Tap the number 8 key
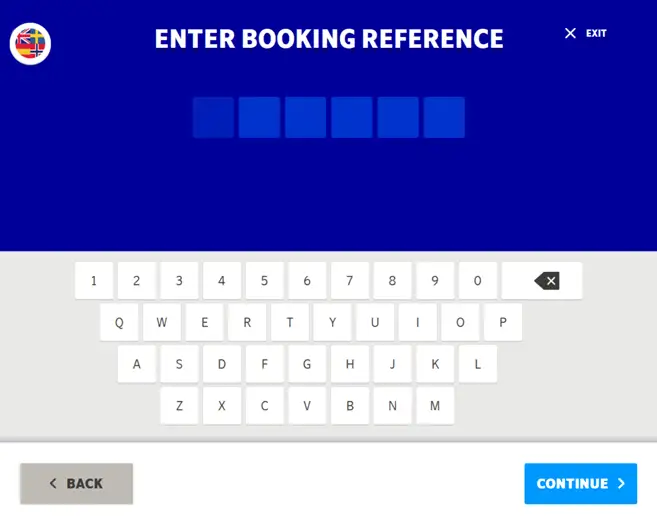657x526 pixels. point(392,280)
